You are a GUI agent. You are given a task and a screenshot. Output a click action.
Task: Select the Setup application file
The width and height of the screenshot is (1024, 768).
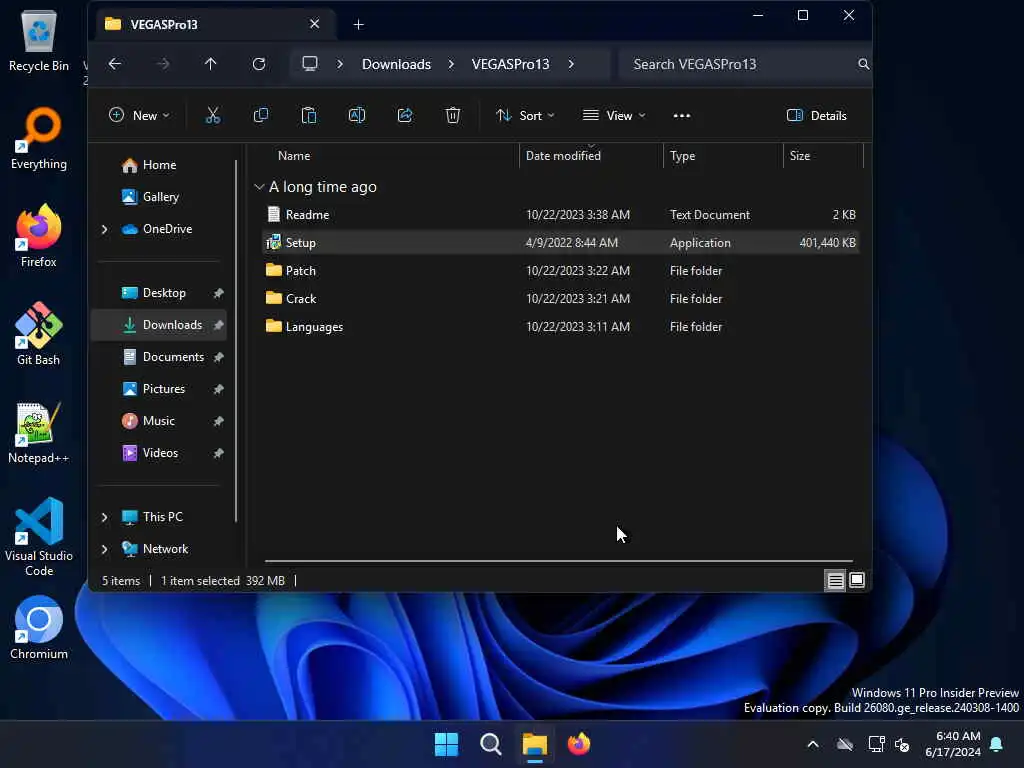(x=560, y=243)
